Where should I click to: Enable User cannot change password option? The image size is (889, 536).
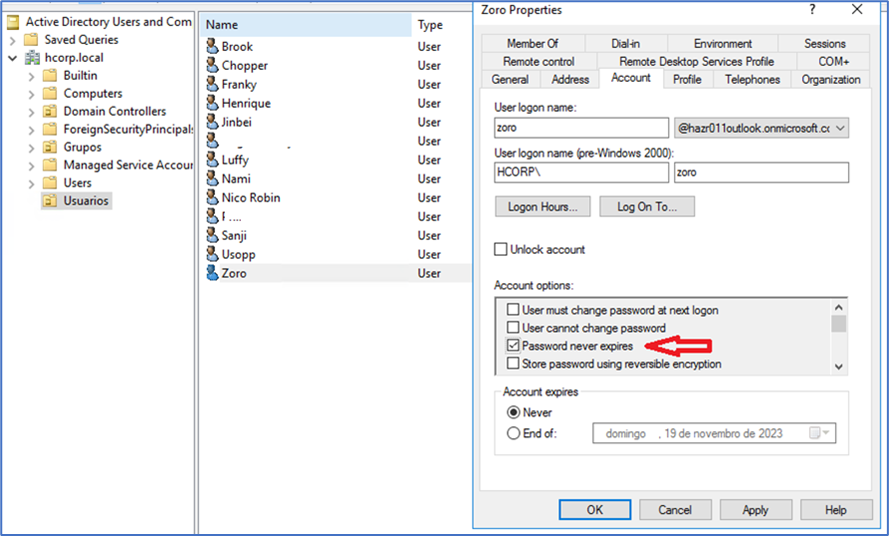514,328
